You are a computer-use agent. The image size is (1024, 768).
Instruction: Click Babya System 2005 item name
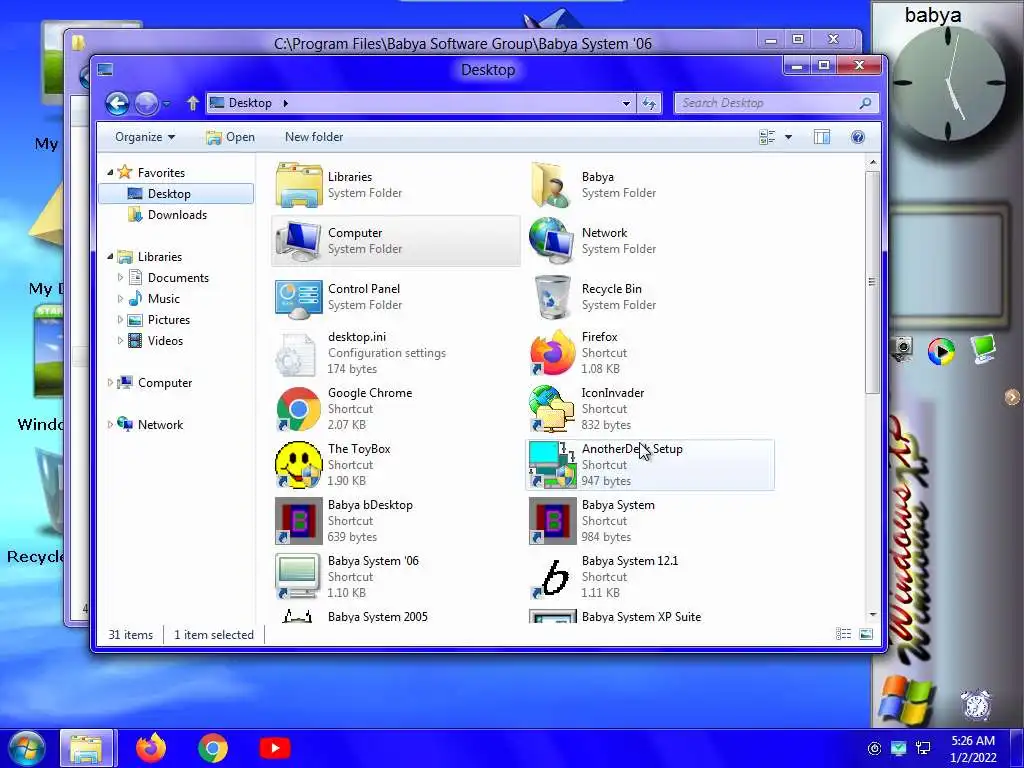click(377, 616)
